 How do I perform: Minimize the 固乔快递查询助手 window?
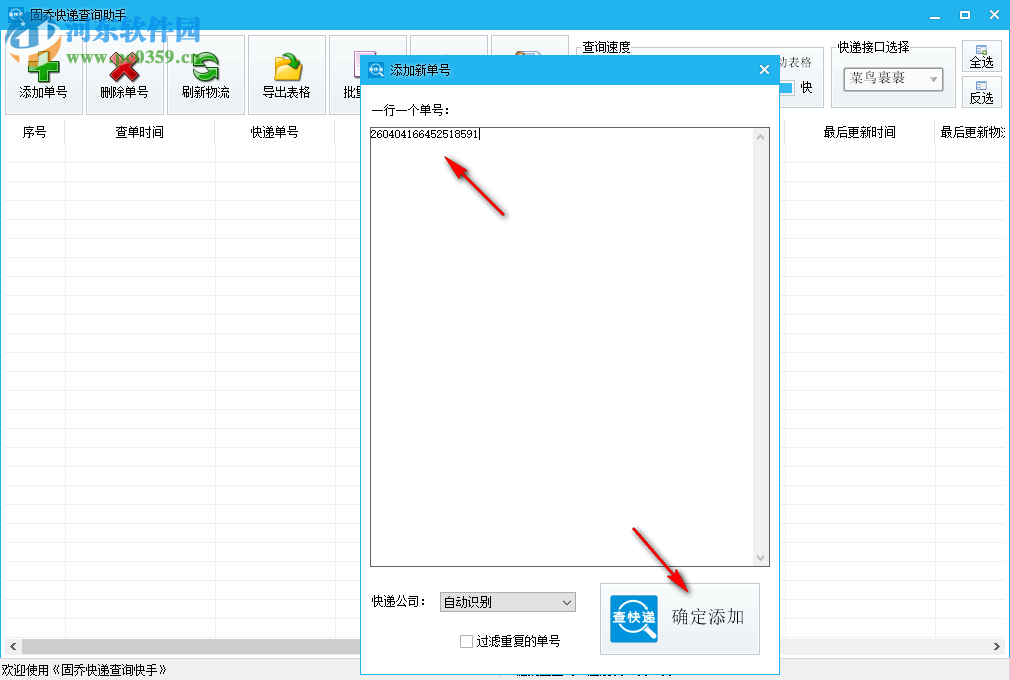click(x=935, y=15)
